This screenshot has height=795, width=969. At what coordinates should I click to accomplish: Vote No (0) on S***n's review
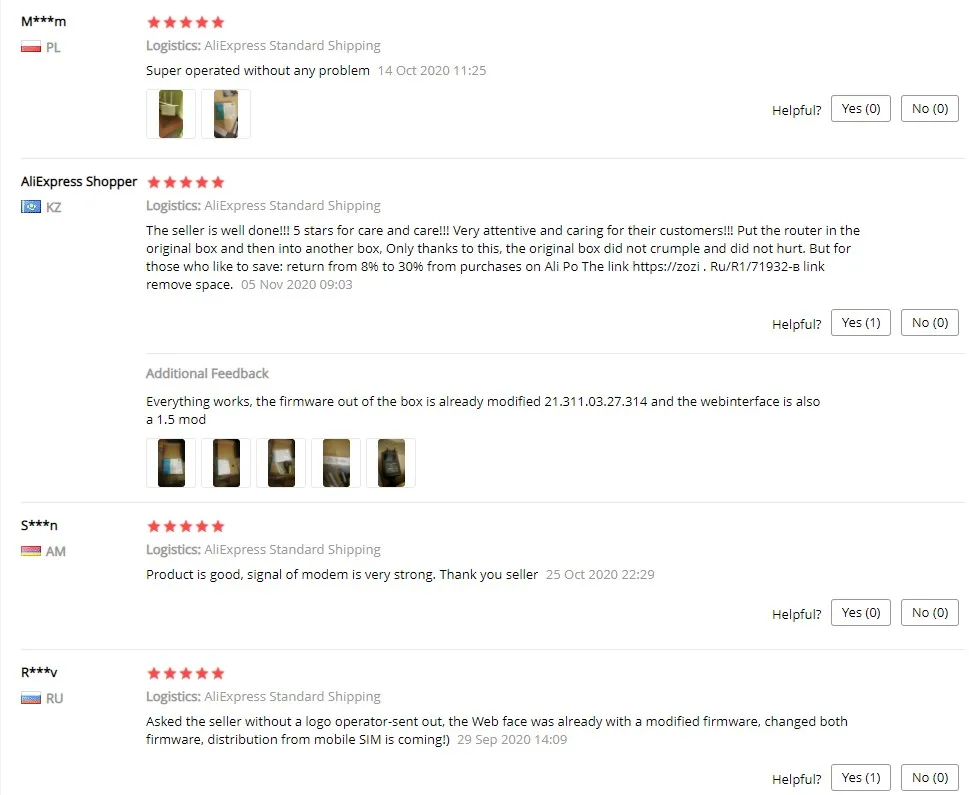click(x=930, y=613)
